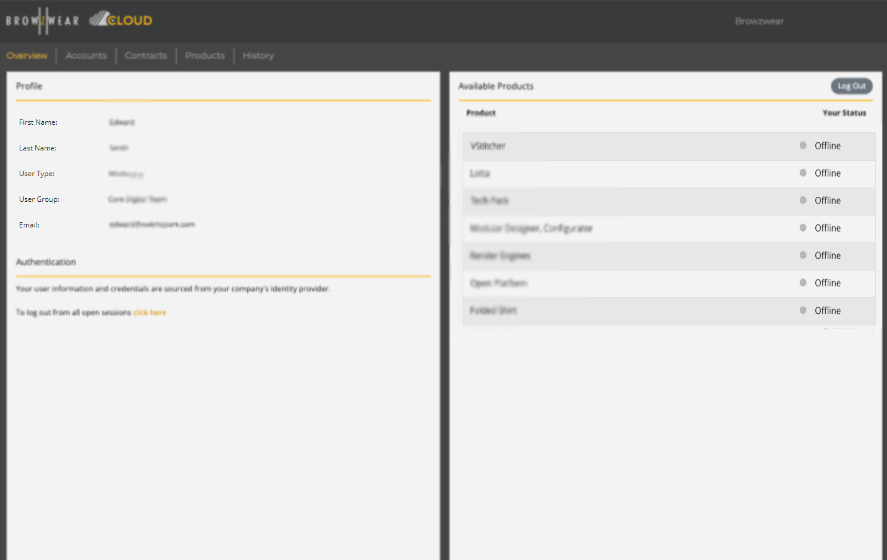
Task: Open the Products tab
Action: click(x=205, y=55)
